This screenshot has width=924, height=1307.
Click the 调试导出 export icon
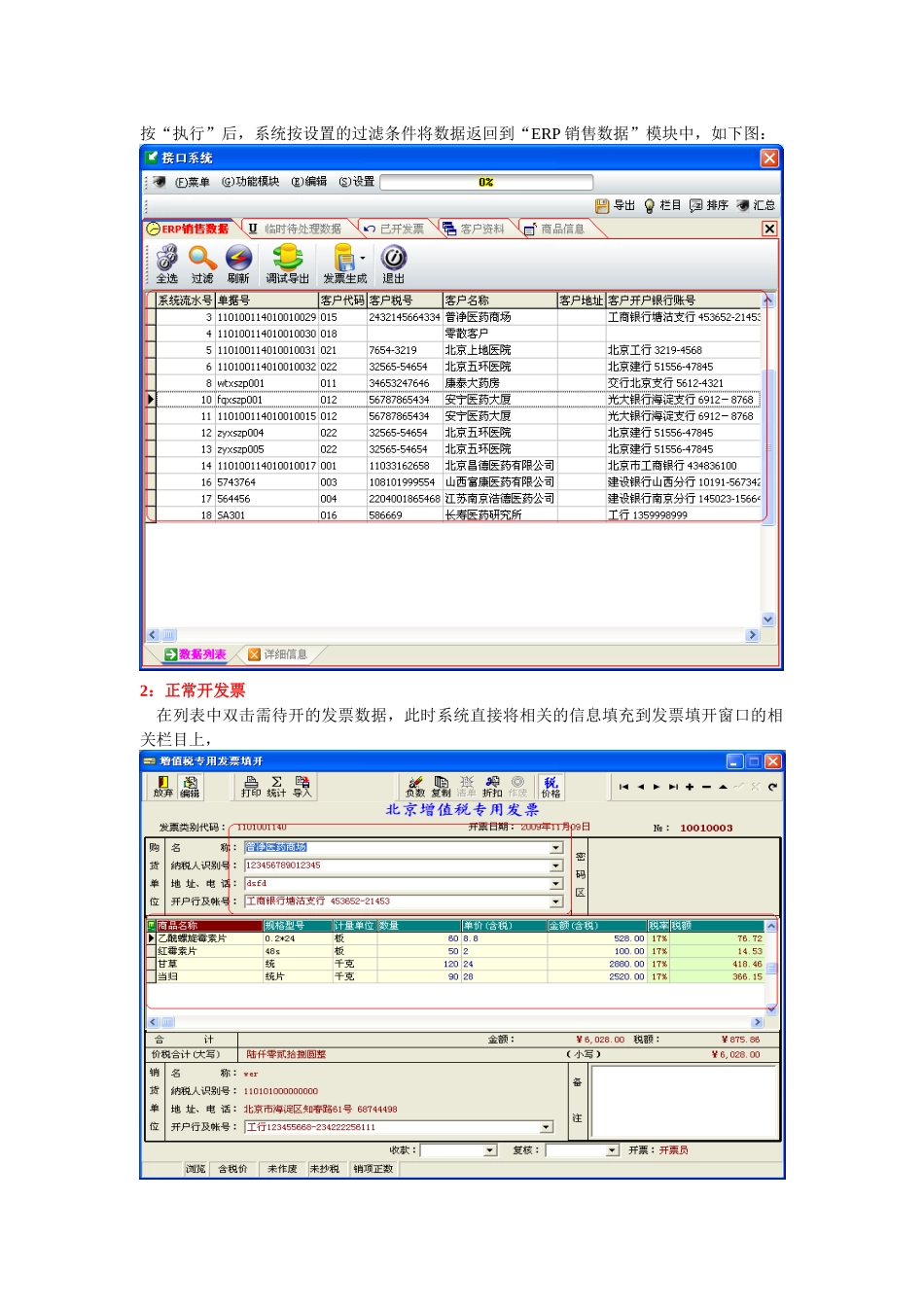point(287,263)
